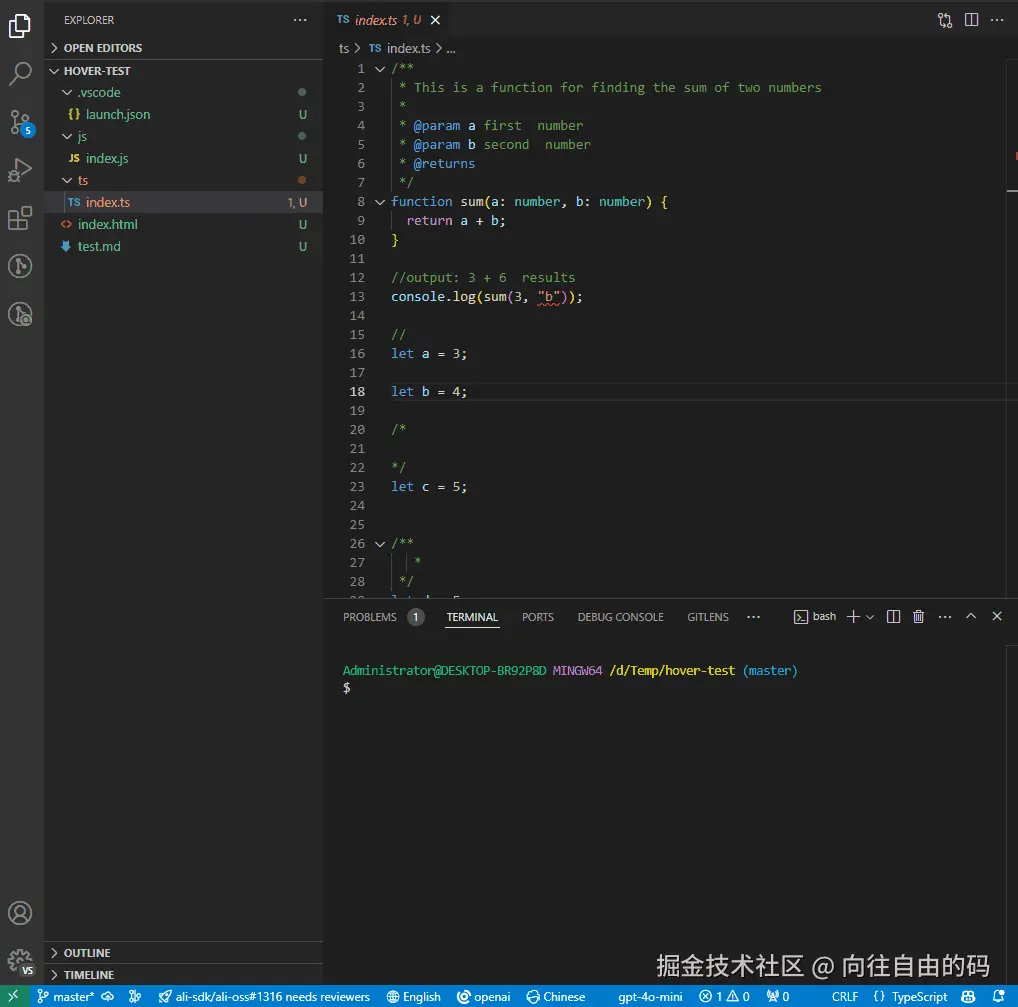This screenshot has width=1018, height=1007.
Task: Open the Accounts icon in activity bar
Action: click(20, 913)
